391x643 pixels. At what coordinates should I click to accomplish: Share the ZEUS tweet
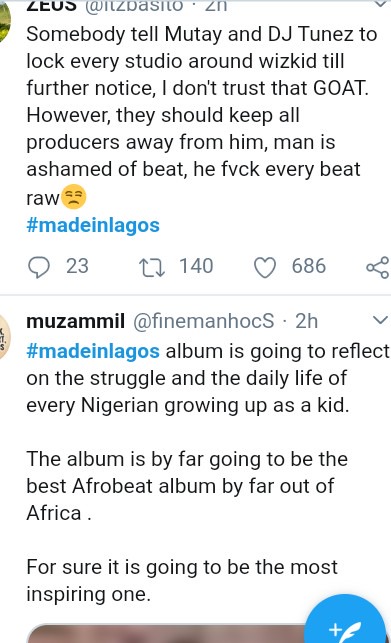377,267
